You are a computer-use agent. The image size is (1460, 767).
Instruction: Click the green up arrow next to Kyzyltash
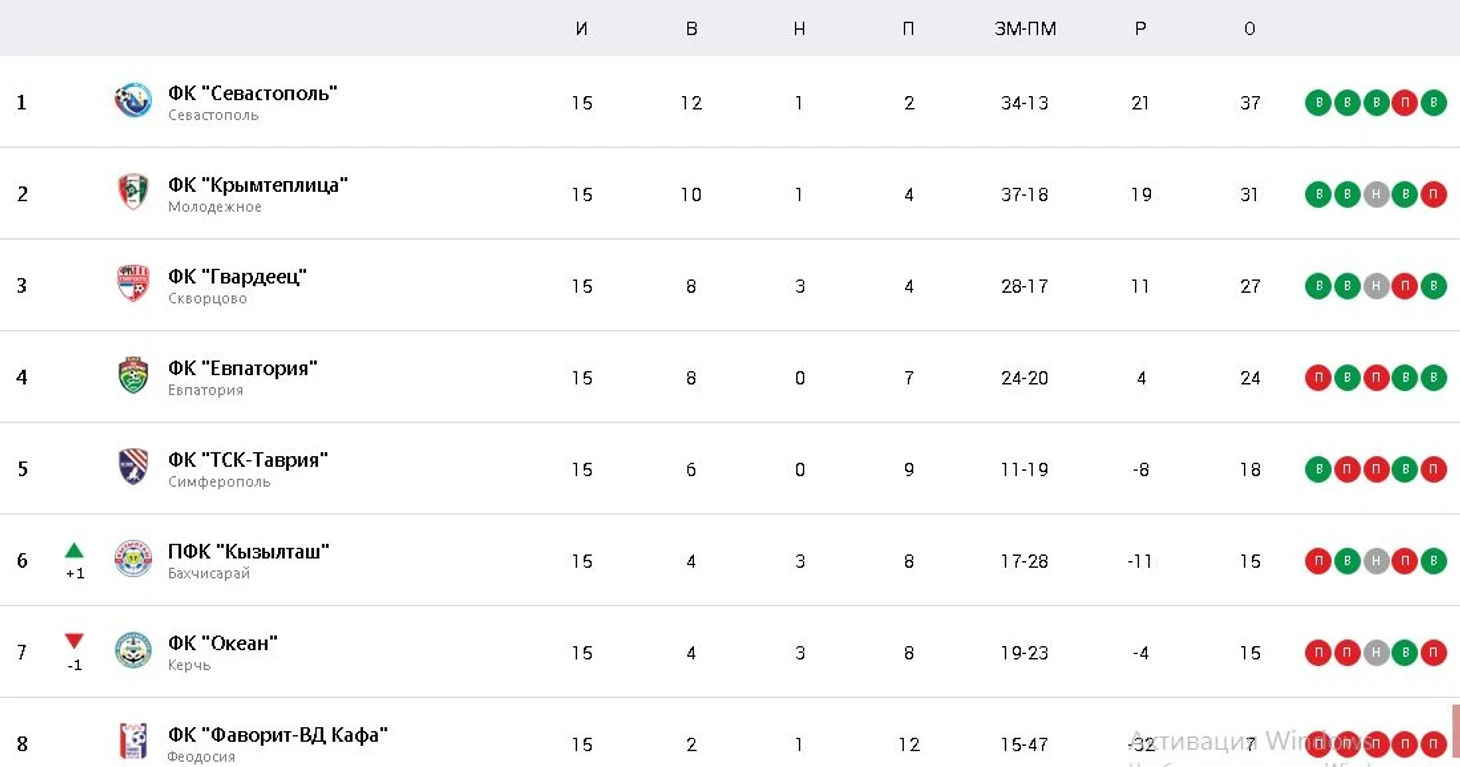[74, 550]
